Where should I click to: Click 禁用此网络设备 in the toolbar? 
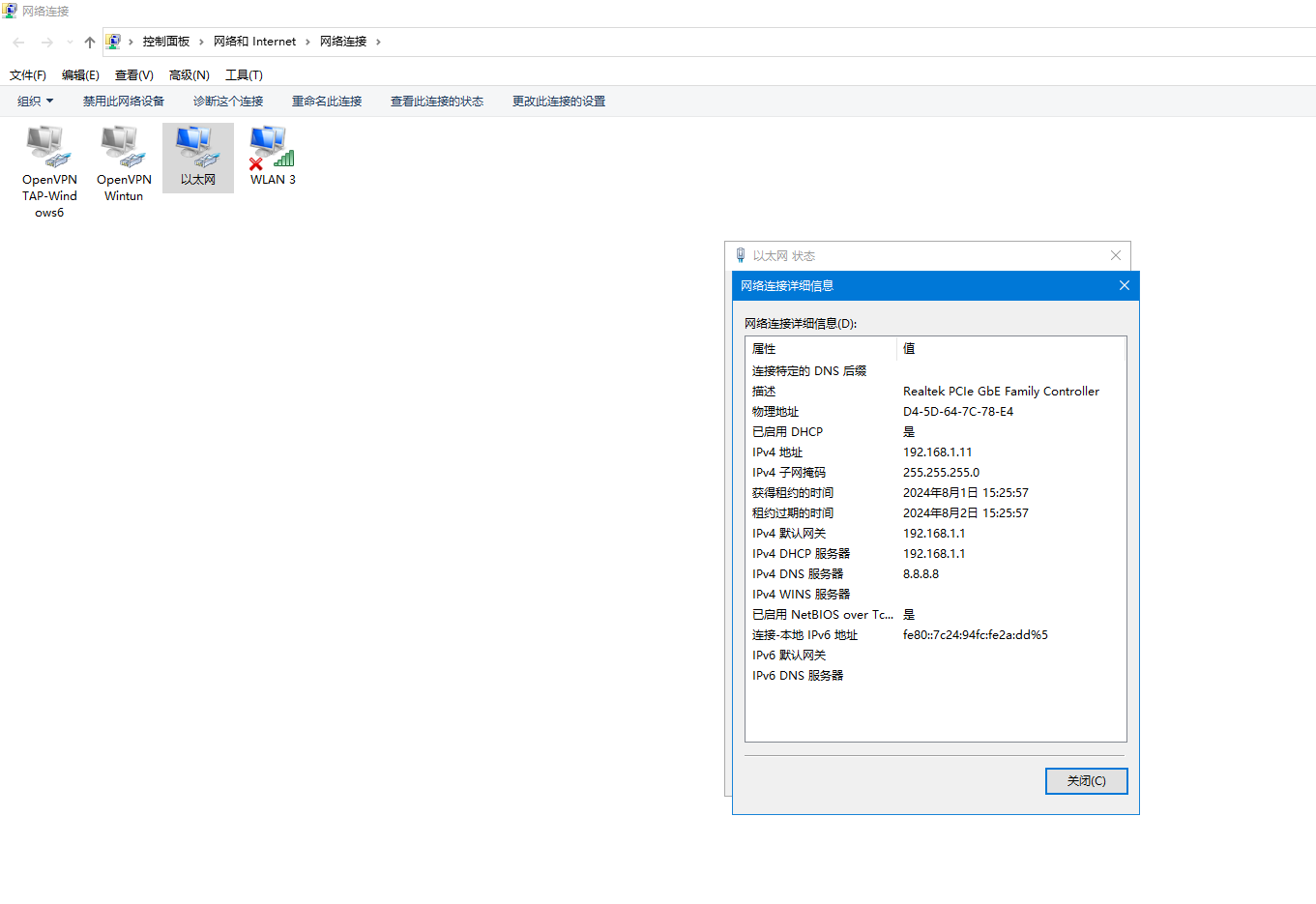(124, 102)
